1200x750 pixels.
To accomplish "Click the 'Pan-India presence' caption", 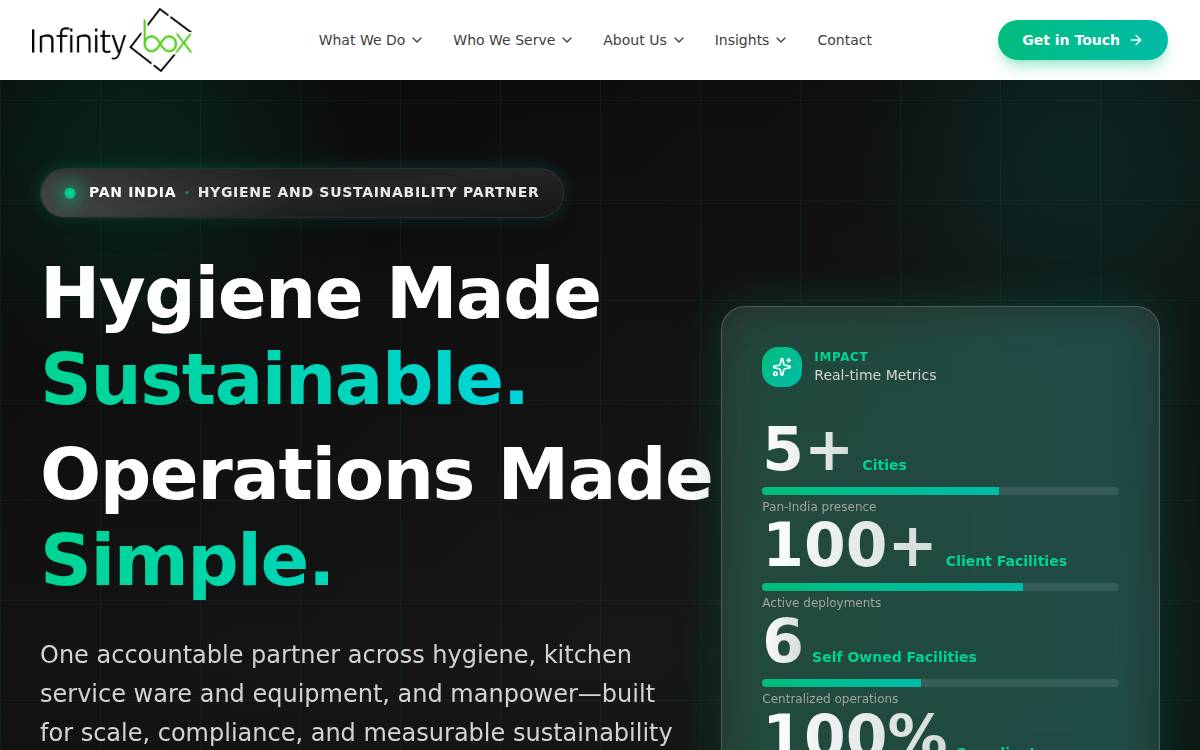I will [819, 507].
